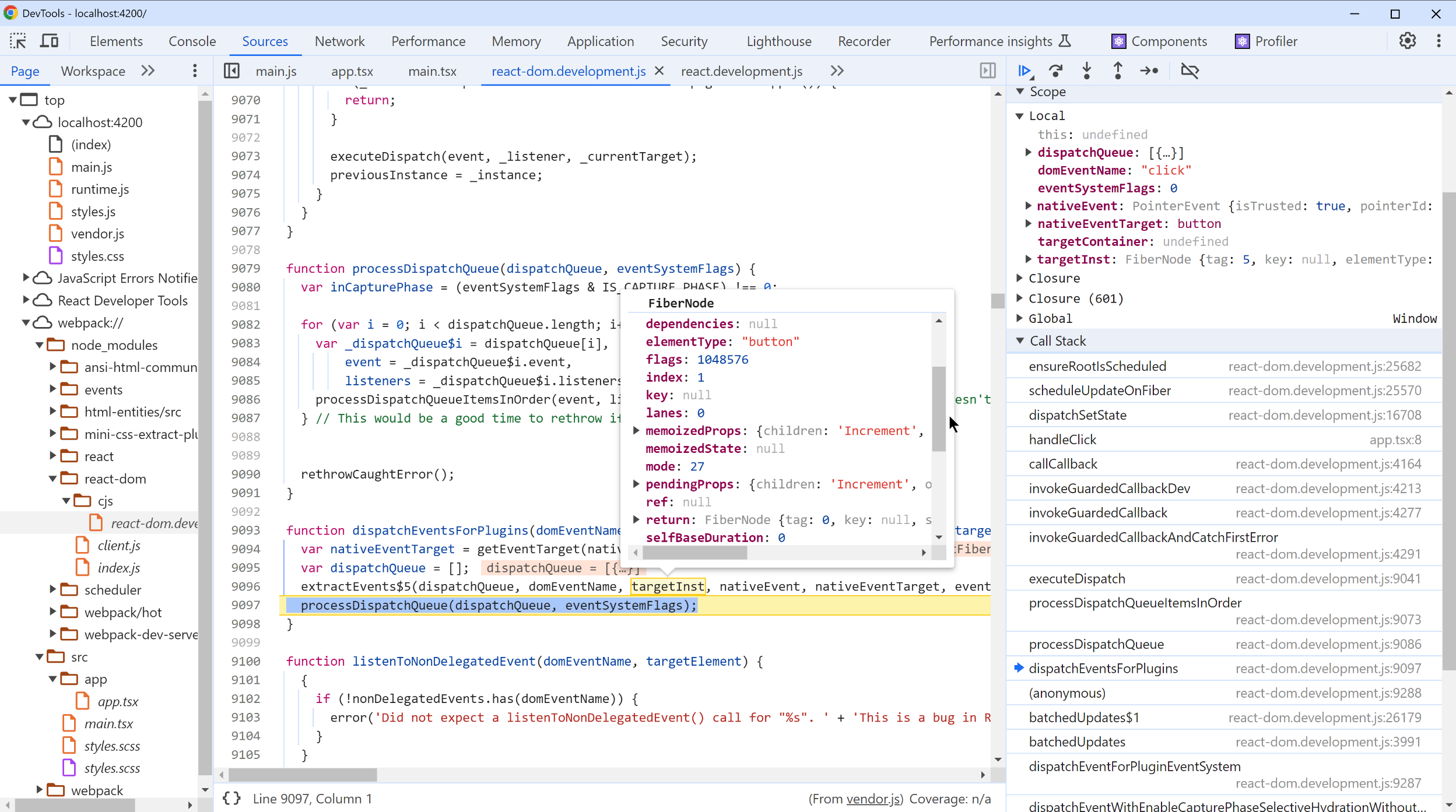Select batchedUpdates$1 call stack frame
The width and height of the screenshot is (1456, 812).
pyautogui.click(x=1225, y=718)
